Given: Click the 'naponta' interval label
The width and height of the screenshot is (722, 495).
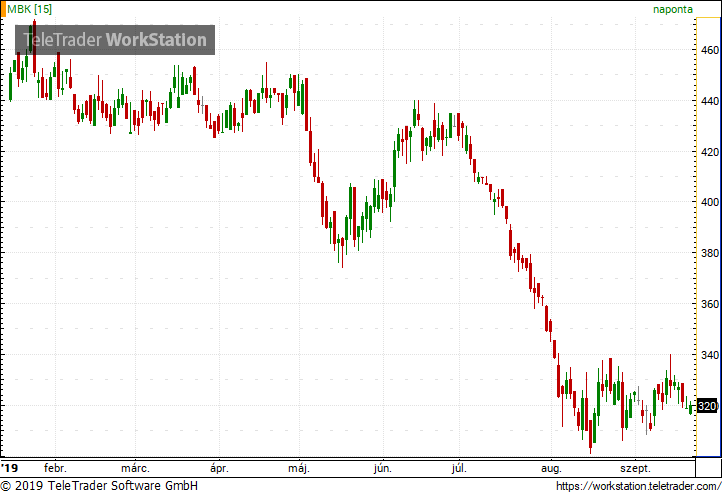Looking at the screenshot, I should [x=673, y=9].
